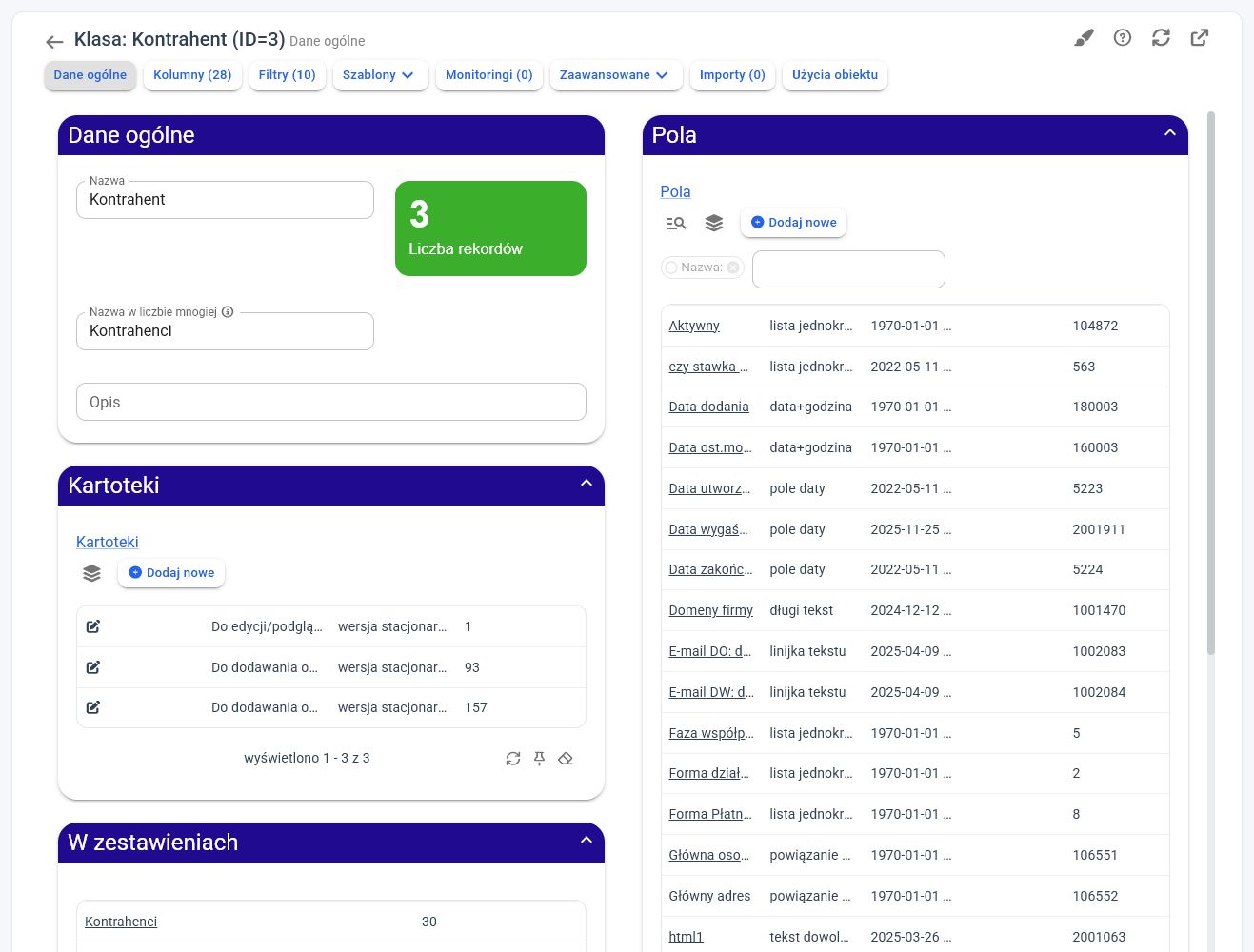
Task: Click the Nazwa input containing Kontrahent
Action: 225,200
